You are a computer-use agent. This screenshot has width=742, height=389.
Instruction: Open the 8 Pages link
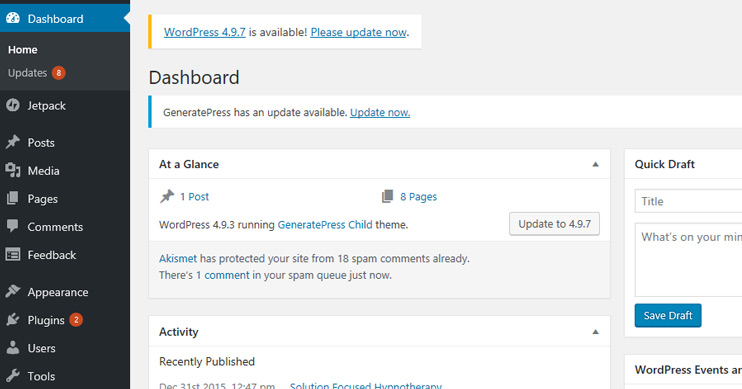click(x=418, y=196)
